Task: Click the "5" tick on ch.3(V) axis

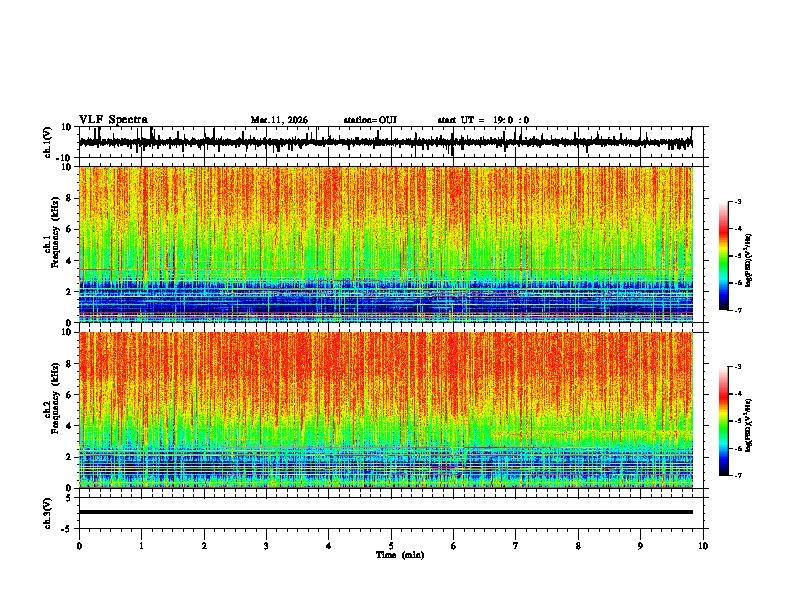Action: point(70,498)
